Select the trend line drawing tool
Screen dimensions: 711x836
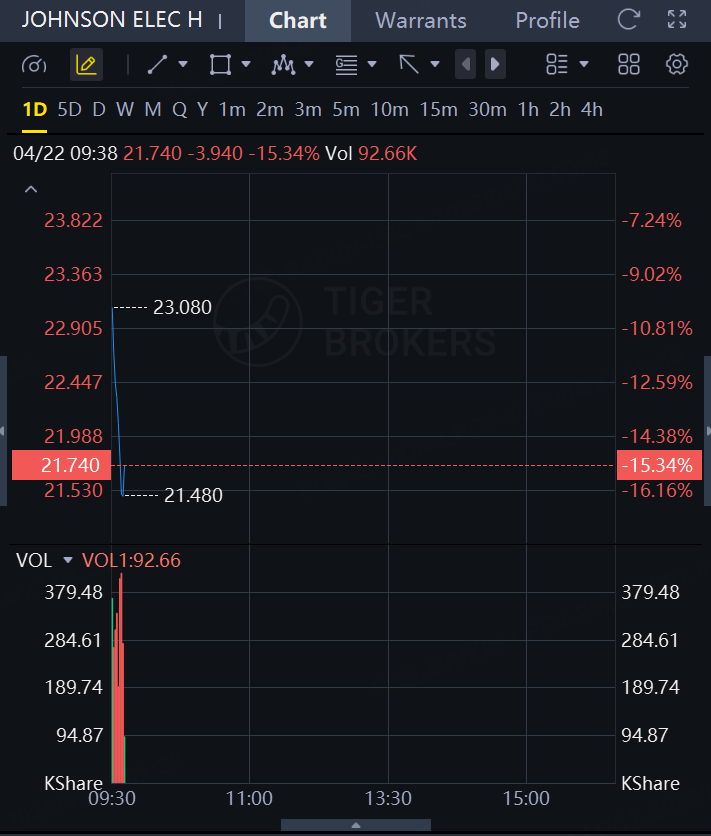pos(158,65)
